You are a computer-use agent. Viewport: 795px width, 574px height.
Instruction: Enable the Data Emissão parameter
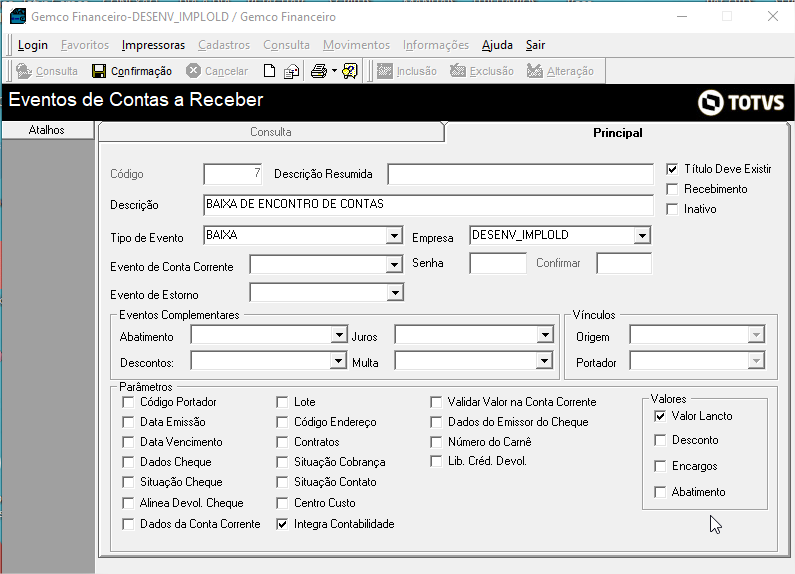tap(128, 422)
